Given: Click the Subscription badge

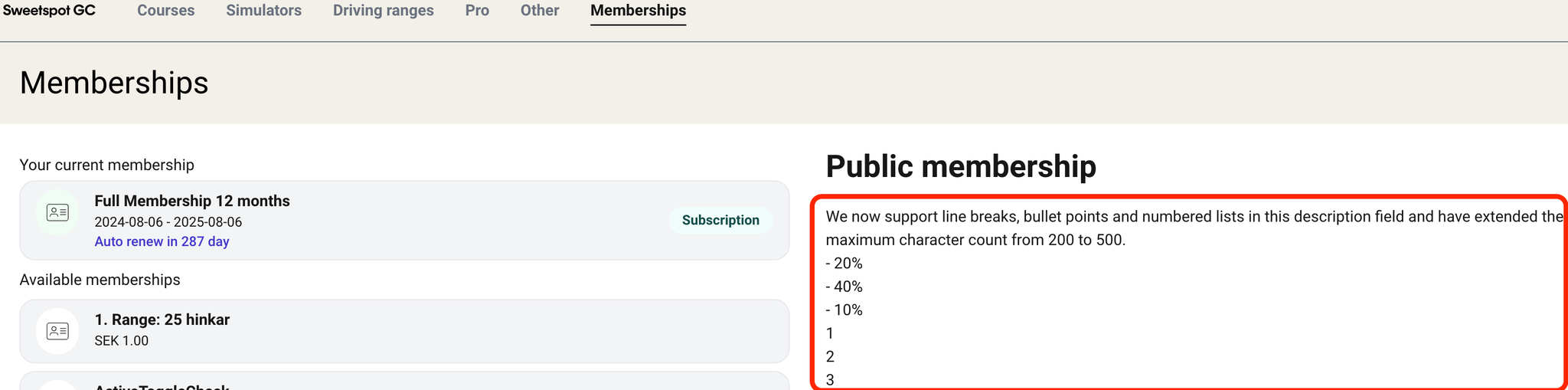Looking at the screenshot, I should (x=720, y=220).
